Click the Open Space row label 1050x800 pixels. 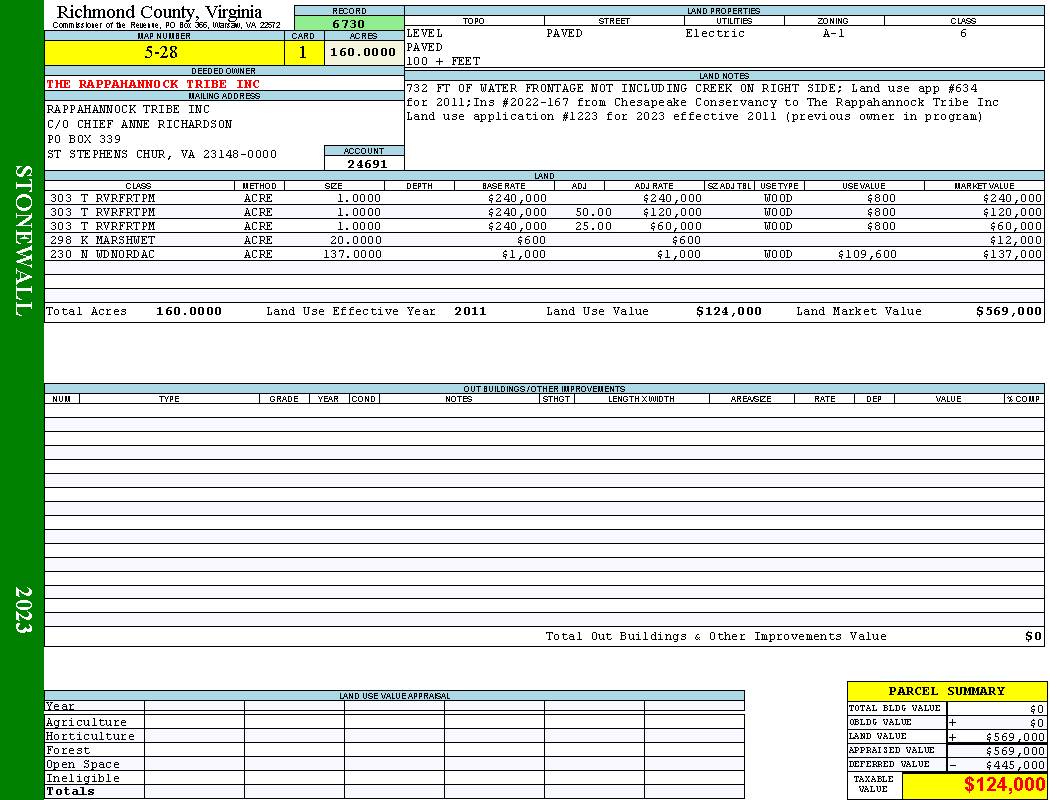[82, 765]
